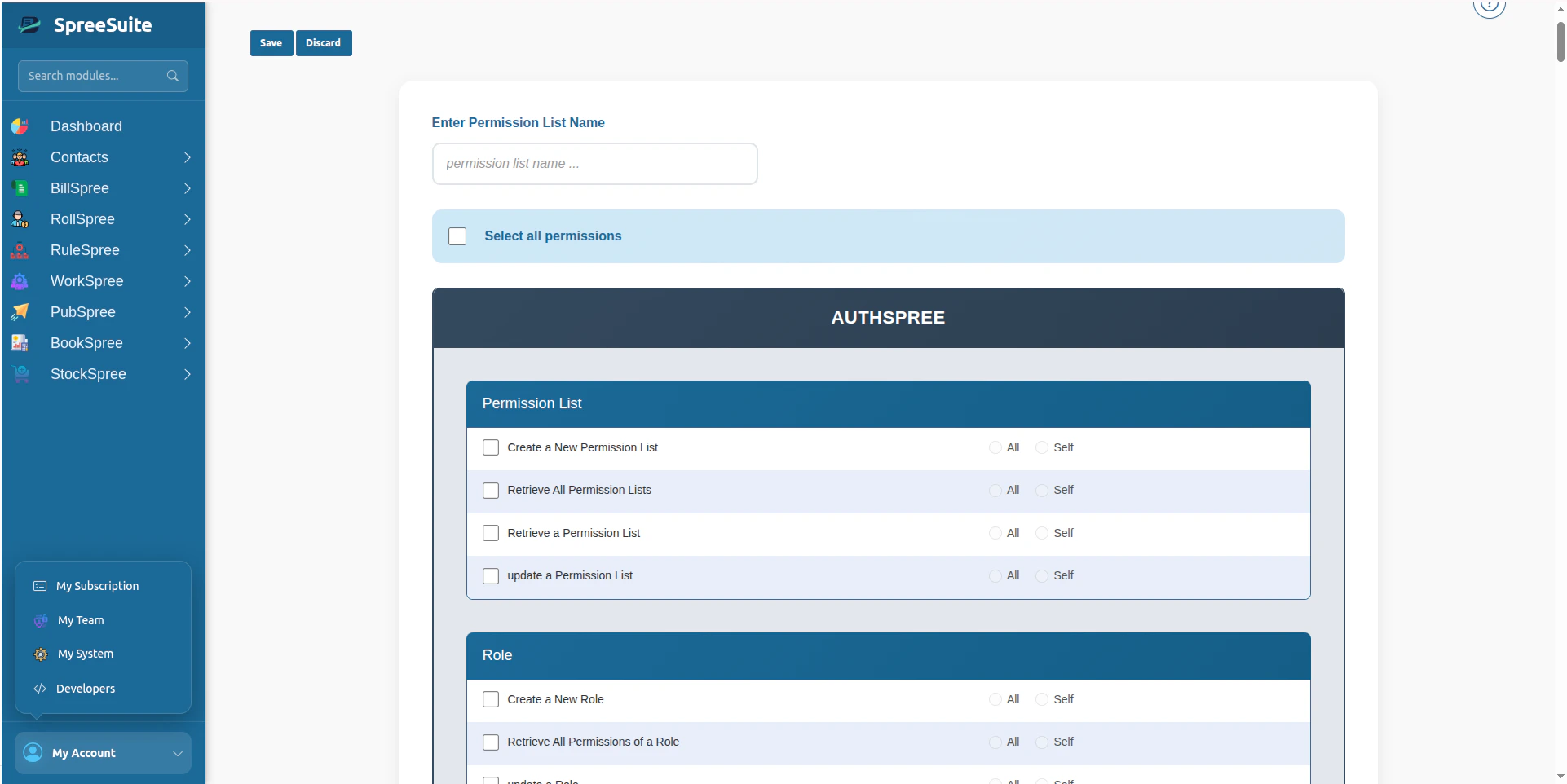
Task: Discard the permission list changes
Action: click(324, 43)
